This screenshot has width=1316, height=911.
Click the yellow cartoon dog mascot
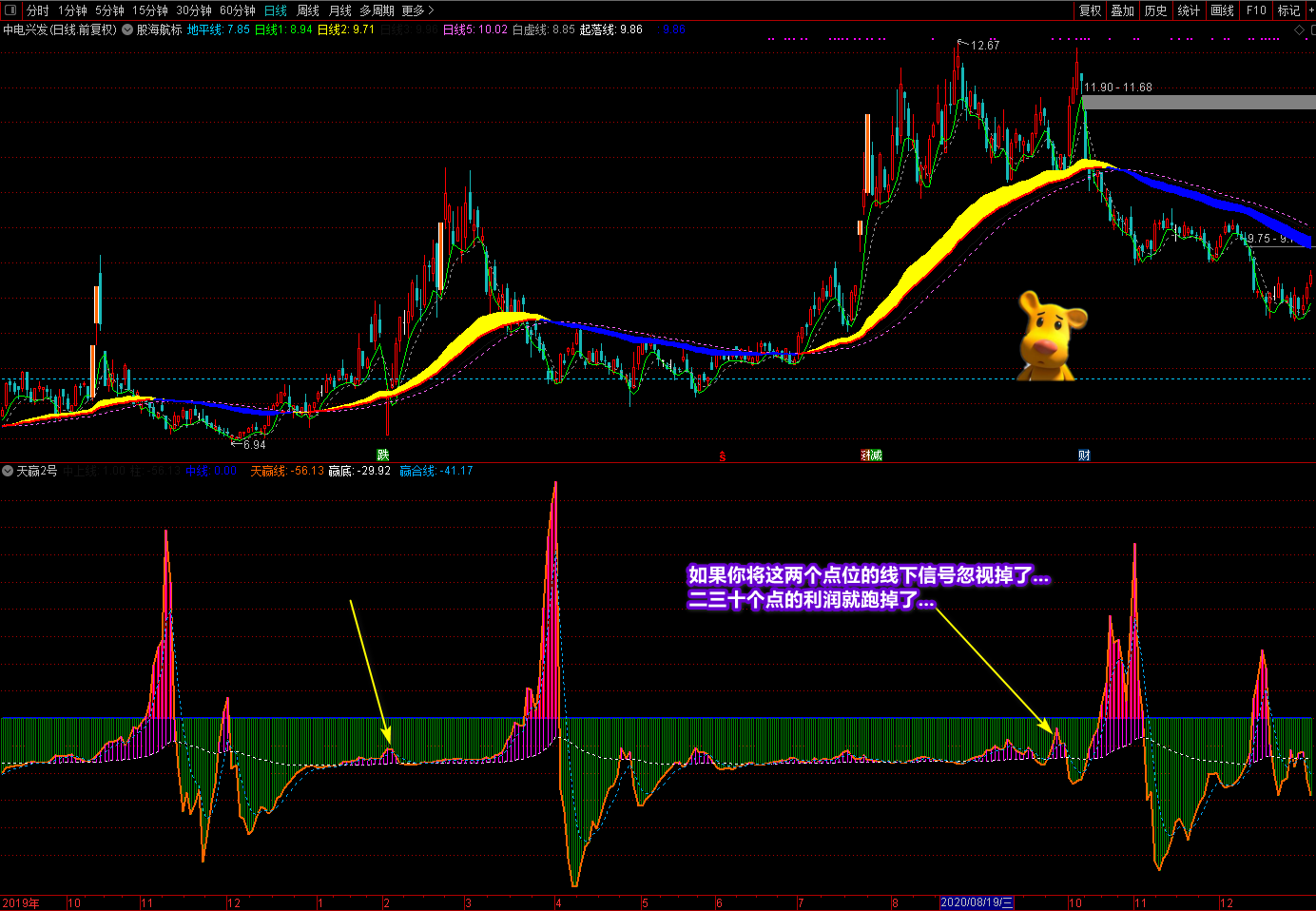1050,337
